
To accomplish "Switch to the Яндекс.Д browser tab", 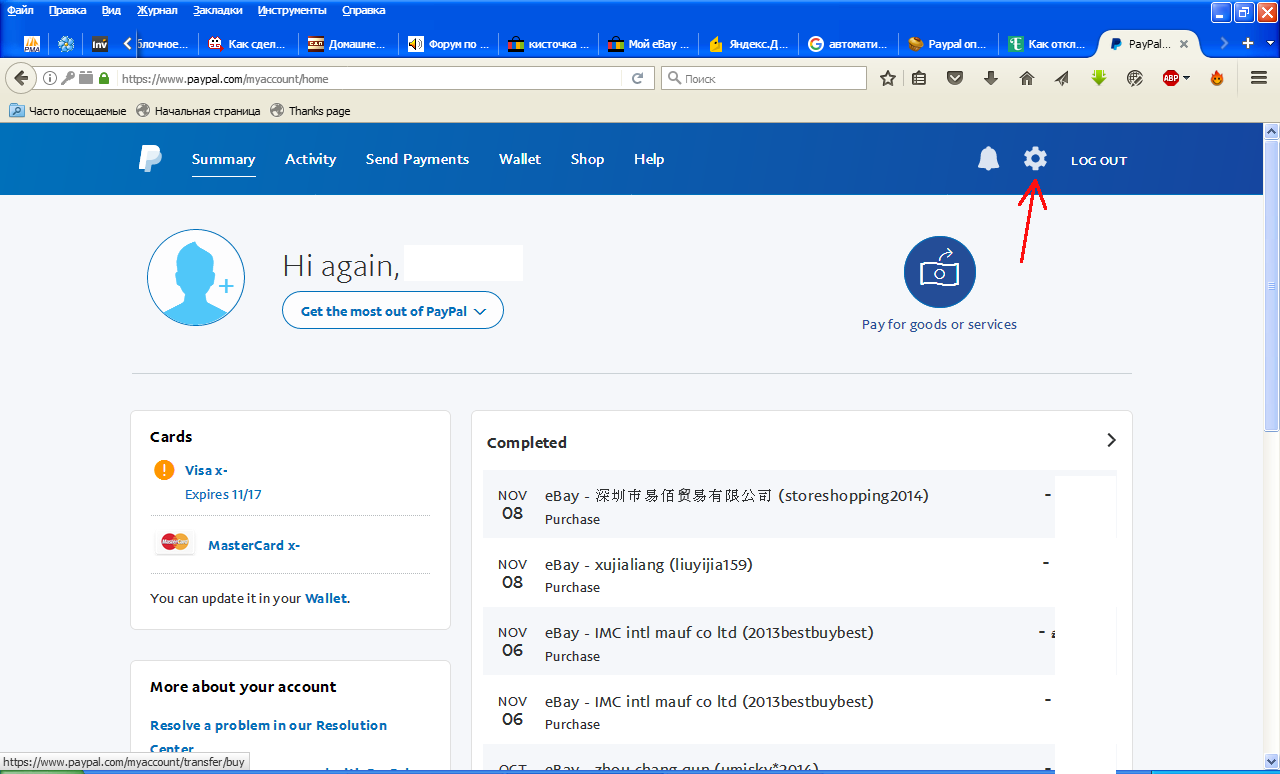I will 747,44.
